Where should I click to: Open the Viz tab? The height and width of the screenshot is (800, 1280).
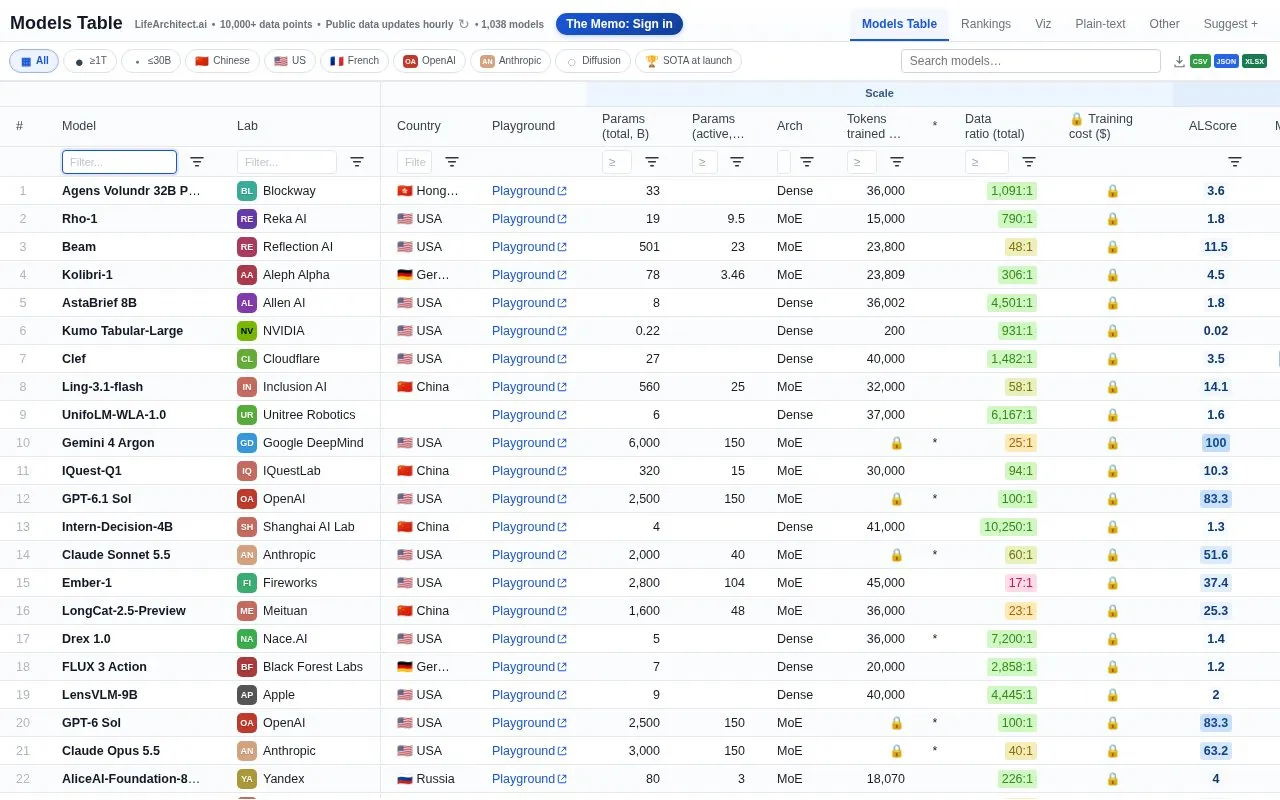[x=1043, y=24]
